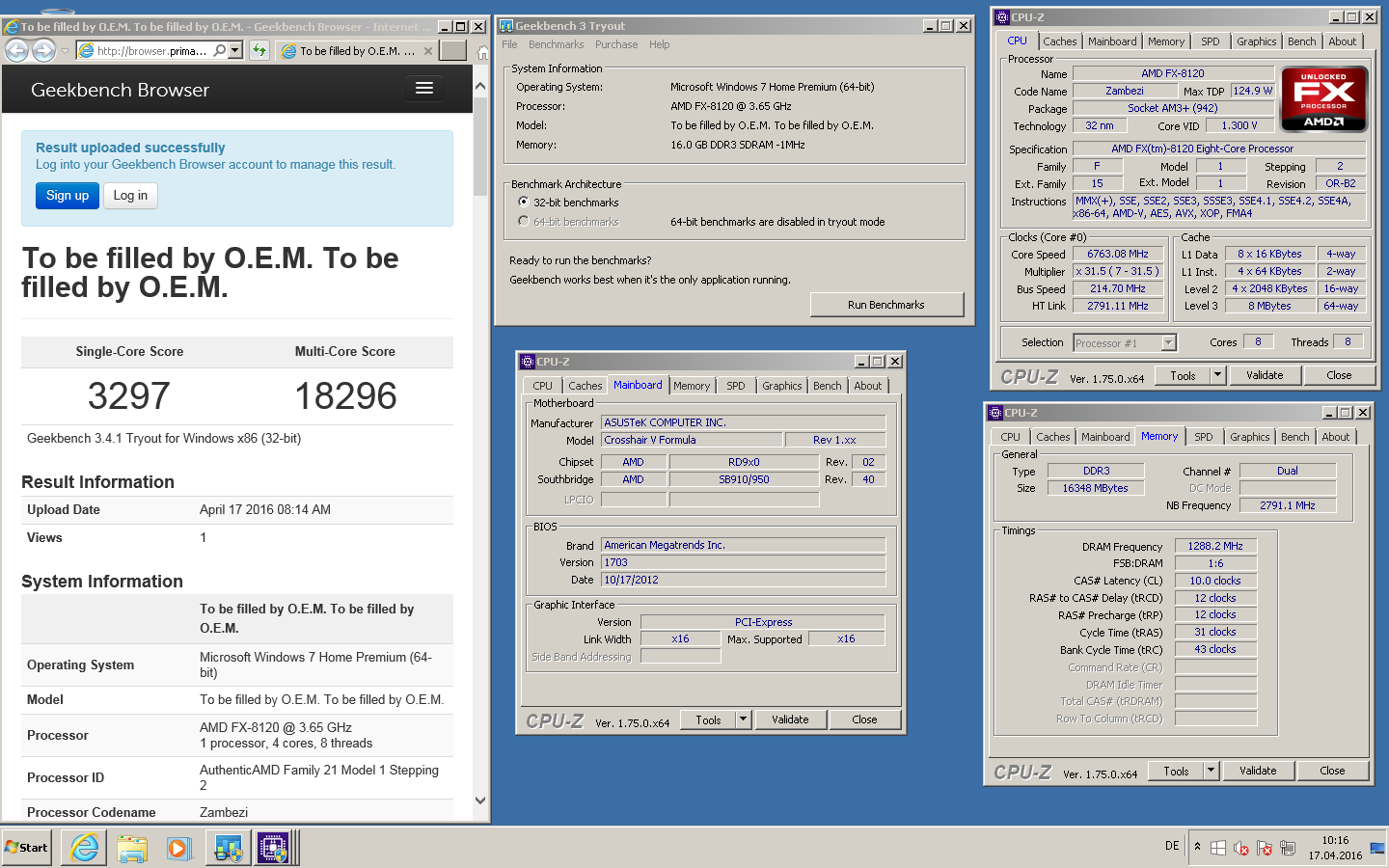Open Internet Explorer from taskbar
This screenshot has width=1389, height=868.
pyautogui.click(x=84, y=848)
